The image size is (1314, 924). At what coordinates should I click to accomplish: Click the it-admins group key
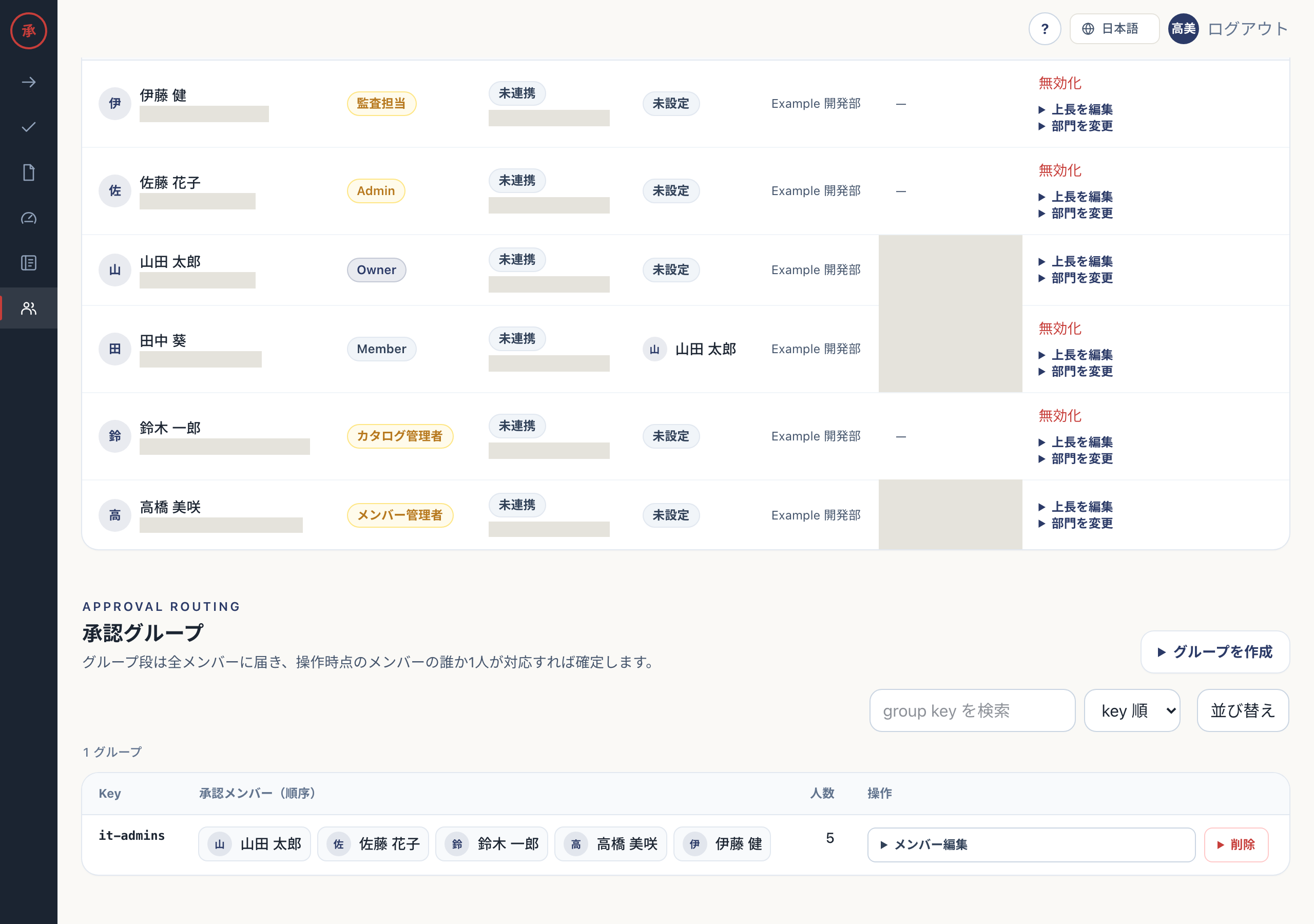[x=131, y=835]
